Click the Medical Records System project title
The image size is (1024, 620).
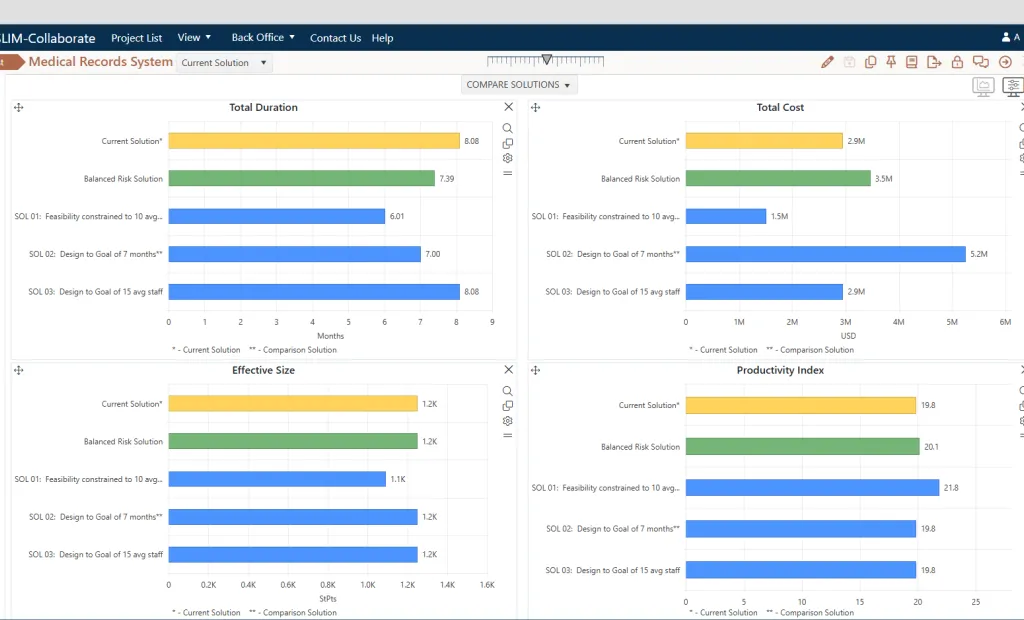pos(101,61)
